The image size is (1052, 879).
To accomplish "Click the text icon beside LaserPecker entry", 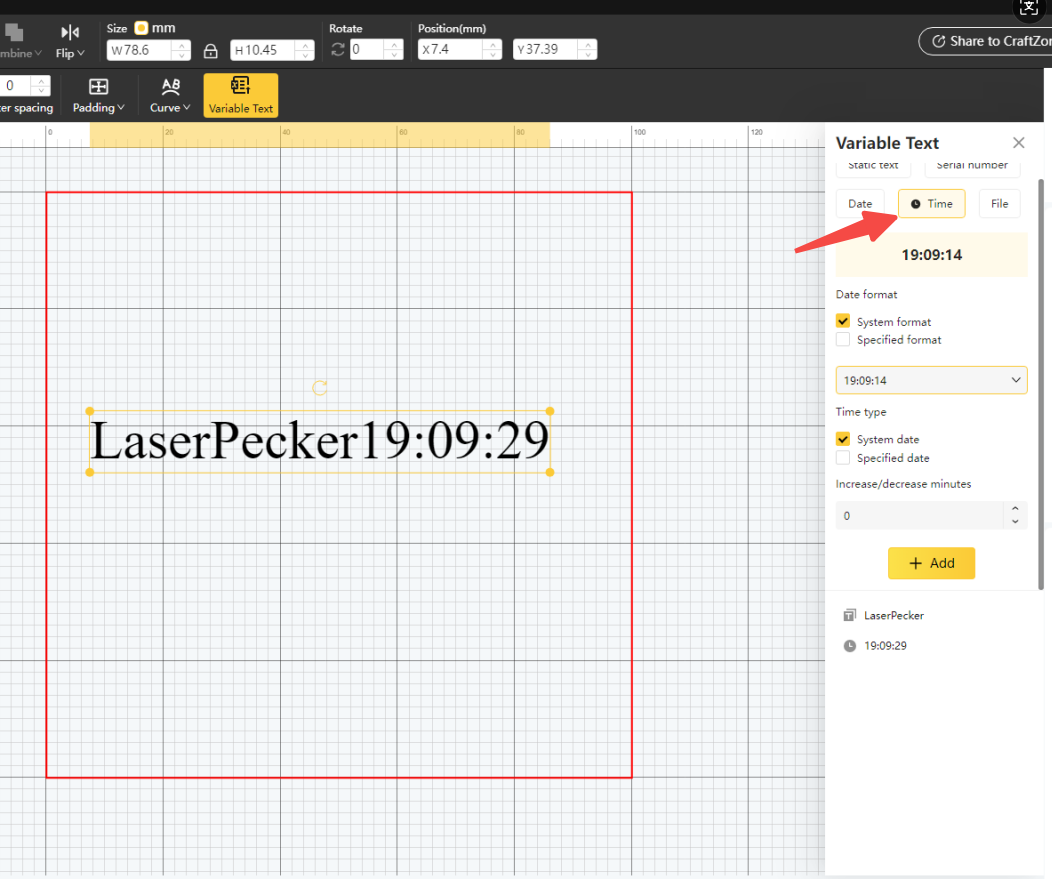I will click(849, 615).
